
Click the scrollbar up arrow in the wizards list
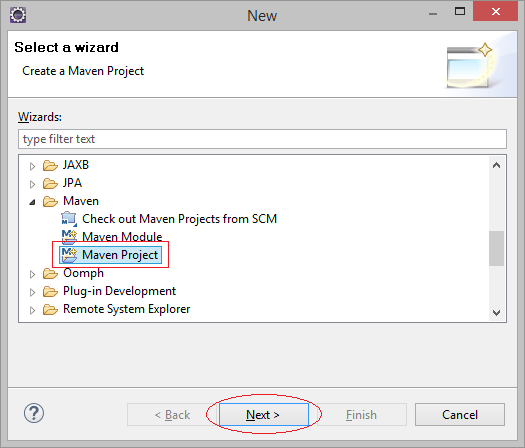[x=496, y=165]
